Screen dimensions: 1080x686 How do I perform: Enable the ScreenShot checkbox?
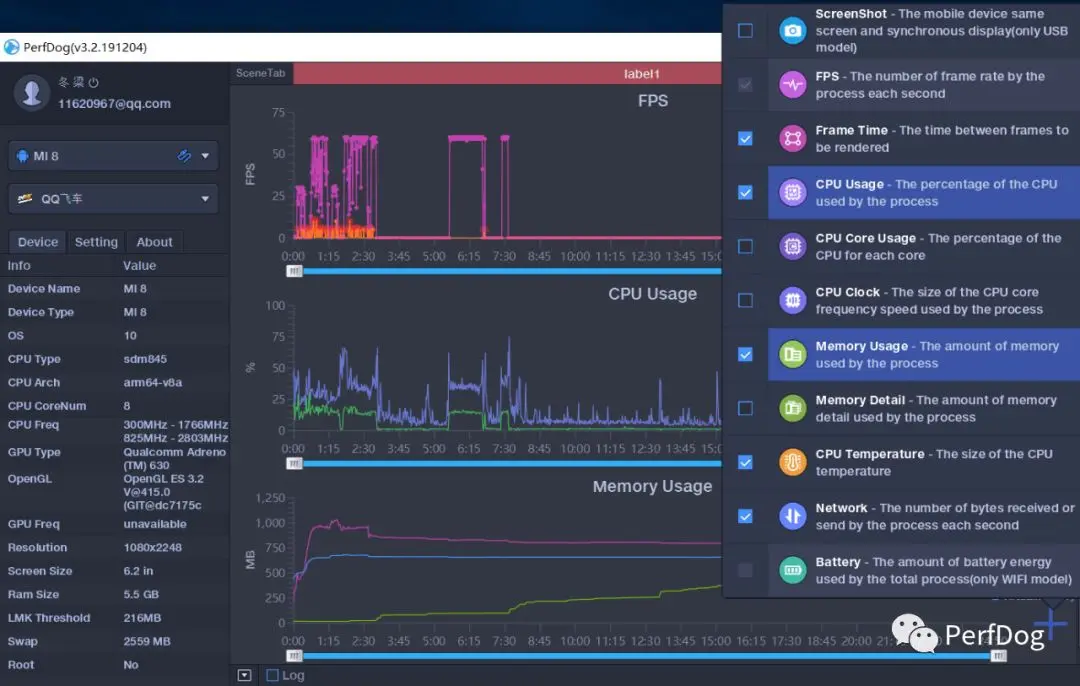click(x=745, y=30)
